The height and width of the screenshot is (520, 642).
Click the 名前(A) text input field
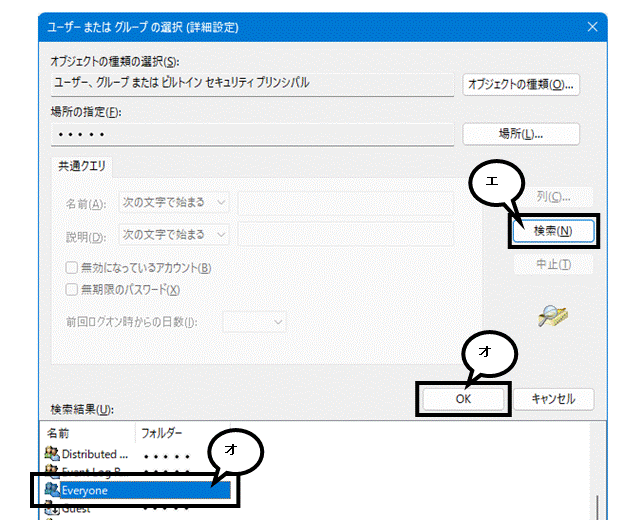pyautogui.click(x=346, y=203)
